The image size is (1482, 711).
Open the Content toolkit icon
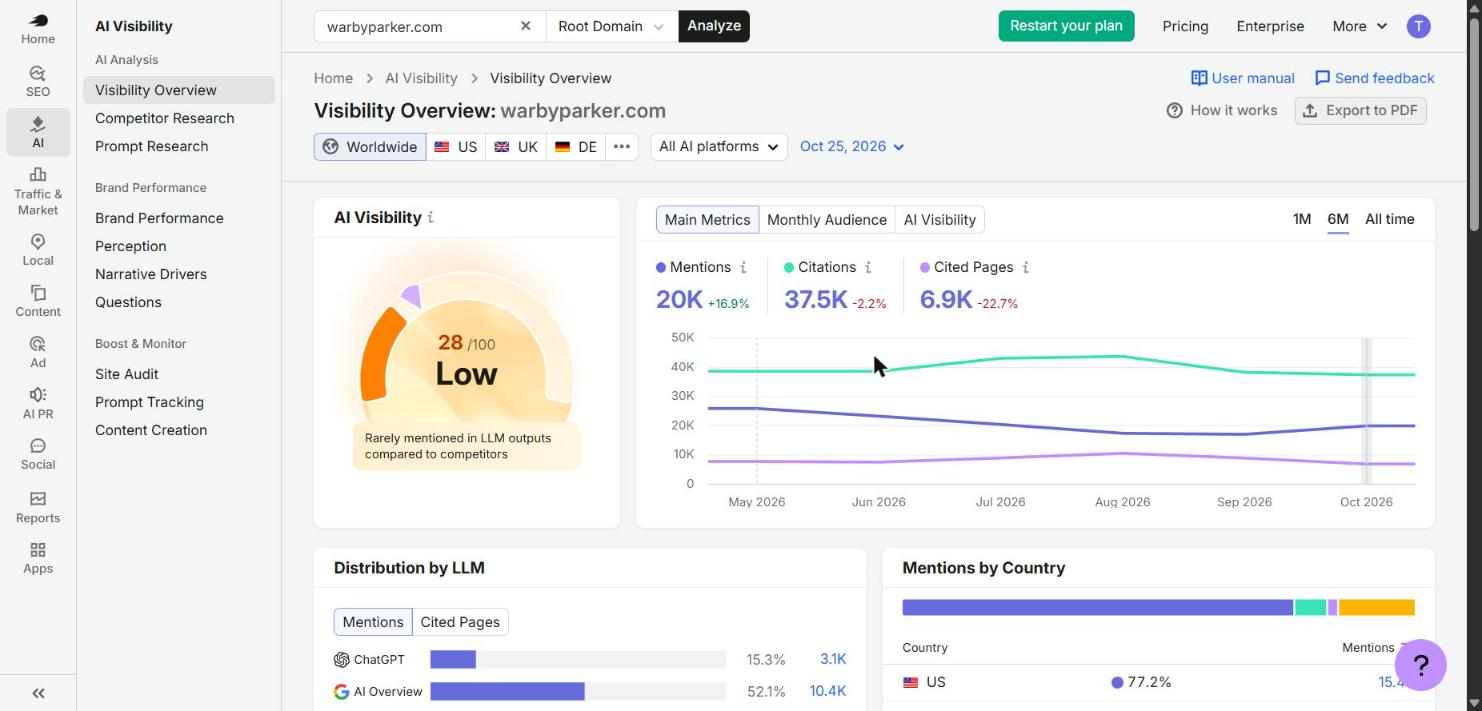coord(38,301)
